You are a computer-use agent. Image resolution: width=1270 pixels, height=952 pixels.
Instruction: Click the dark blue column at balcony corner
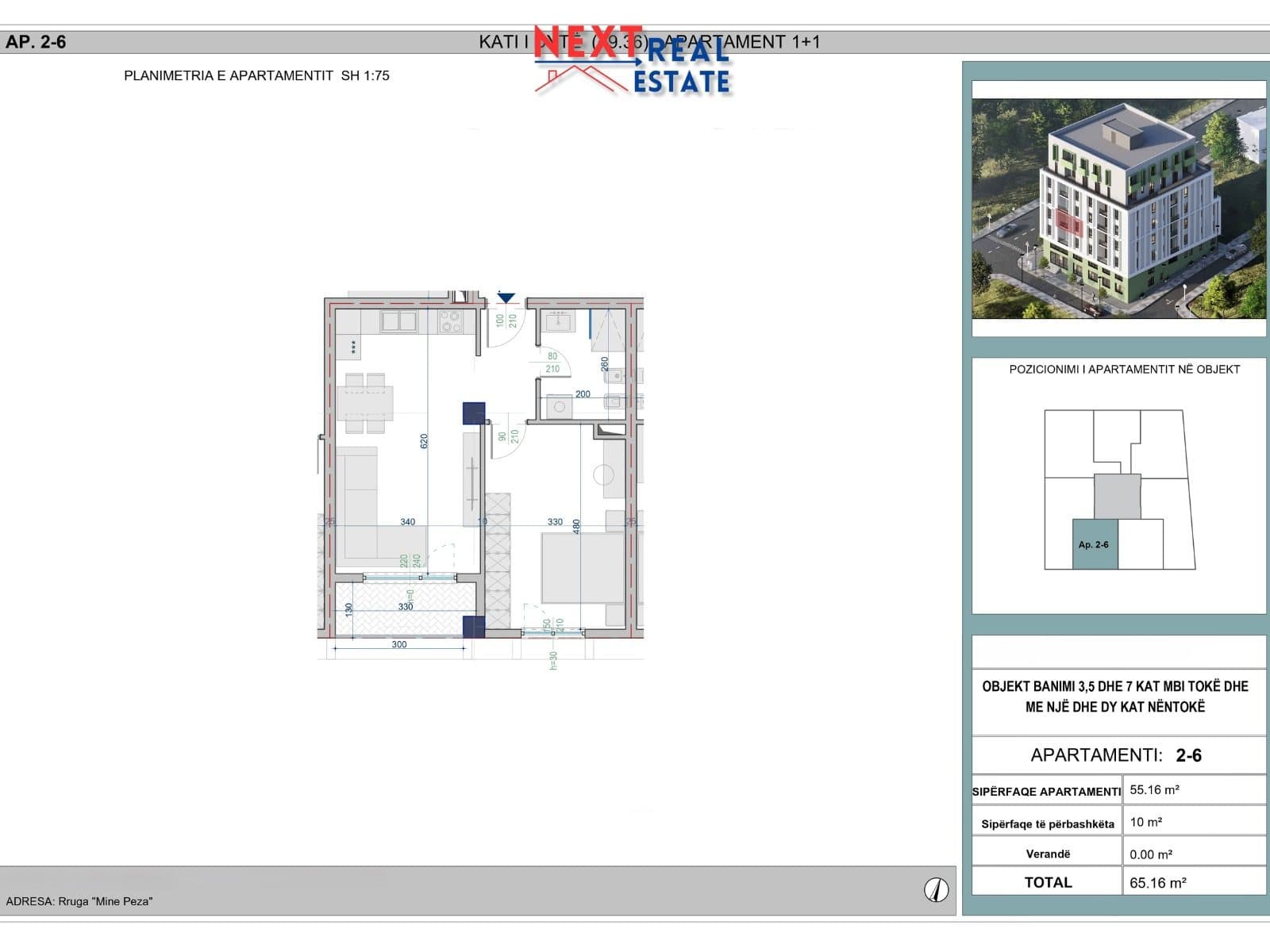click(x=474, y=627)
